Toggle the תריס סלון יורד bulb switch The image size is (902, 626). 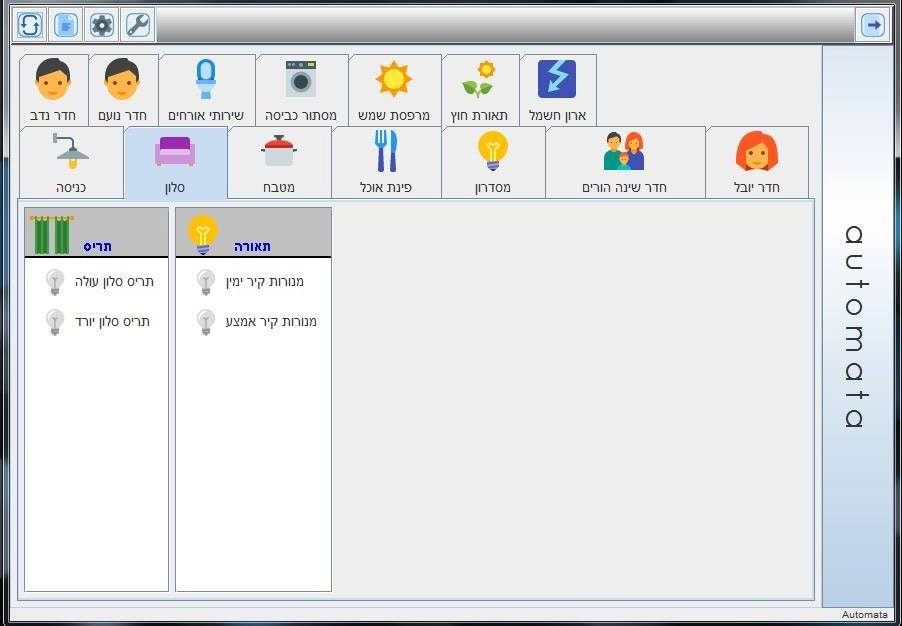56,322
